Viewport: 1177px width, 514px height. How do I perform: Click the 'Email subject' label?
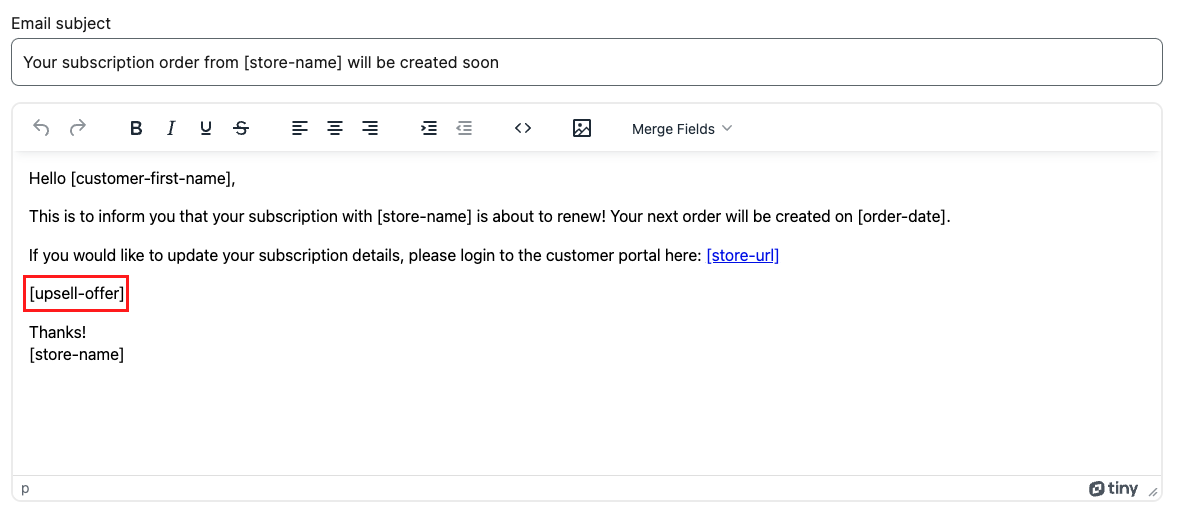(x=61, y=23)
